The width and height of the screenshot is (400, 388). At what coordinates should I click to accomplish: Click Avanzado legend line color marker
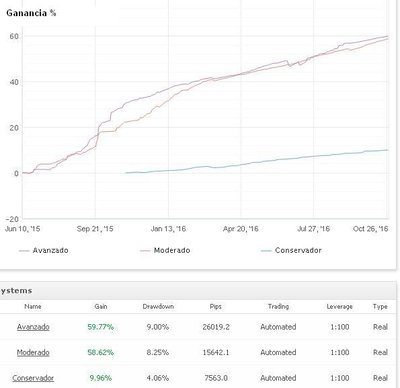click(24, 251)
